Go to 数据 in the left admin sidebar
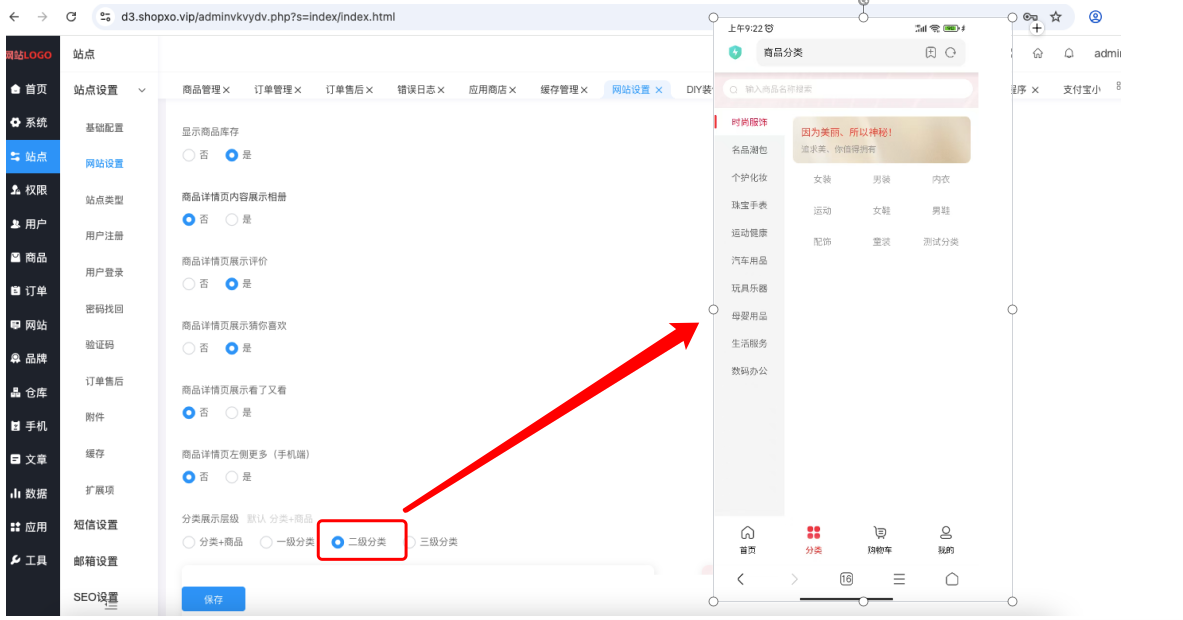1183x620 pixels. click(29, 493)
